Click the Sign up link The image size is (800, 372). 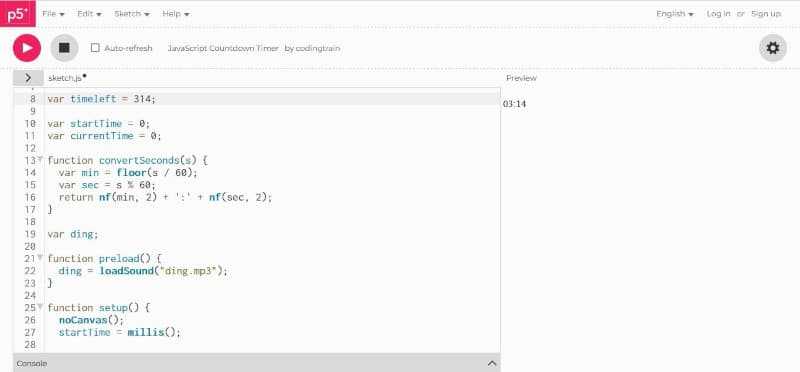[766, 14]
